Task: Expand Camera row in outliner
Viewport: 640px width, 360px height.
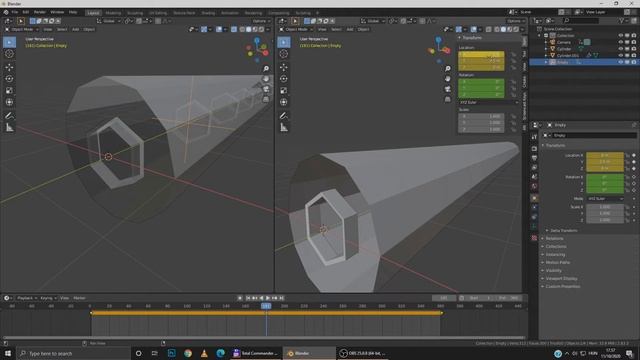Action: (x=546, y=42)
